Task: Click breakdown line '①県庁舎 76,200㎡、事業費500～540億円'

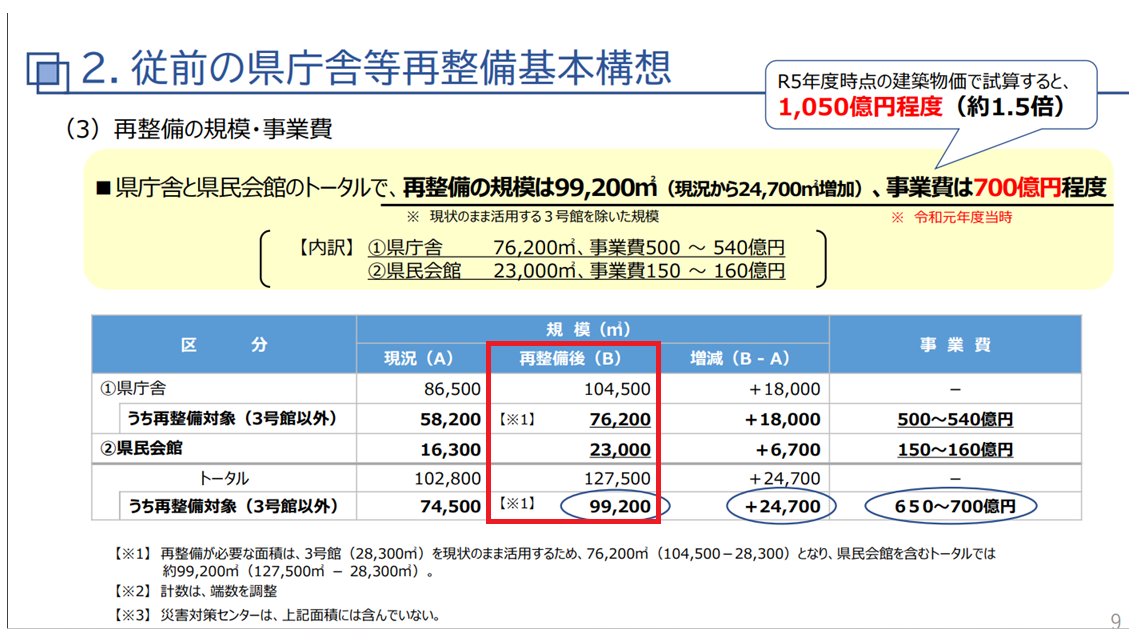Action: tap(576, 248)
